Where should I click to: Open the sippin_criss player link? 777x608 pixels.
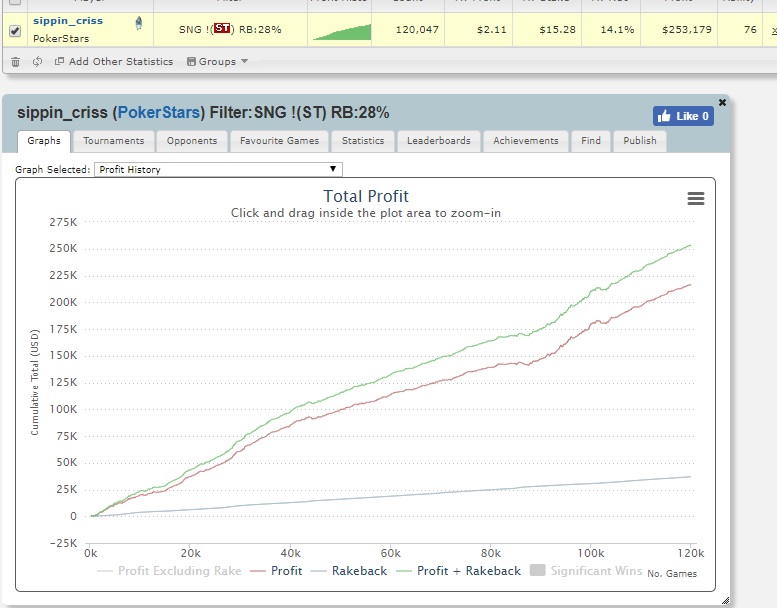click(68, 21)
